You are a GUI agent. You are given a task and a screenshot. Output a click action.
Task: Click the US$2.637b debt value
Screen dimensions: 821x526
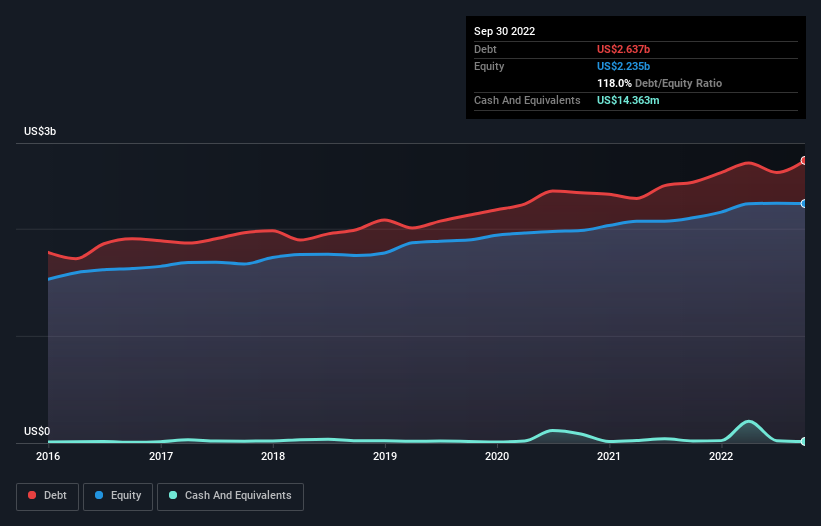tap(623, 49)
